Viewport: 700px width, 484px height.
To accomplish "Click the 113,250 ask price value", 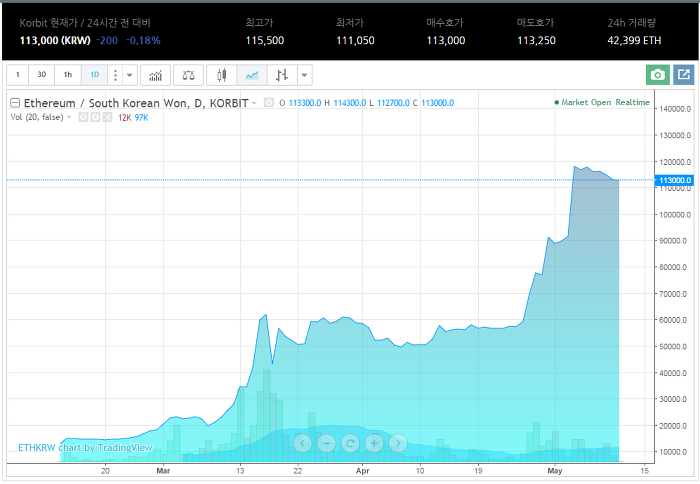I will 536,41.
